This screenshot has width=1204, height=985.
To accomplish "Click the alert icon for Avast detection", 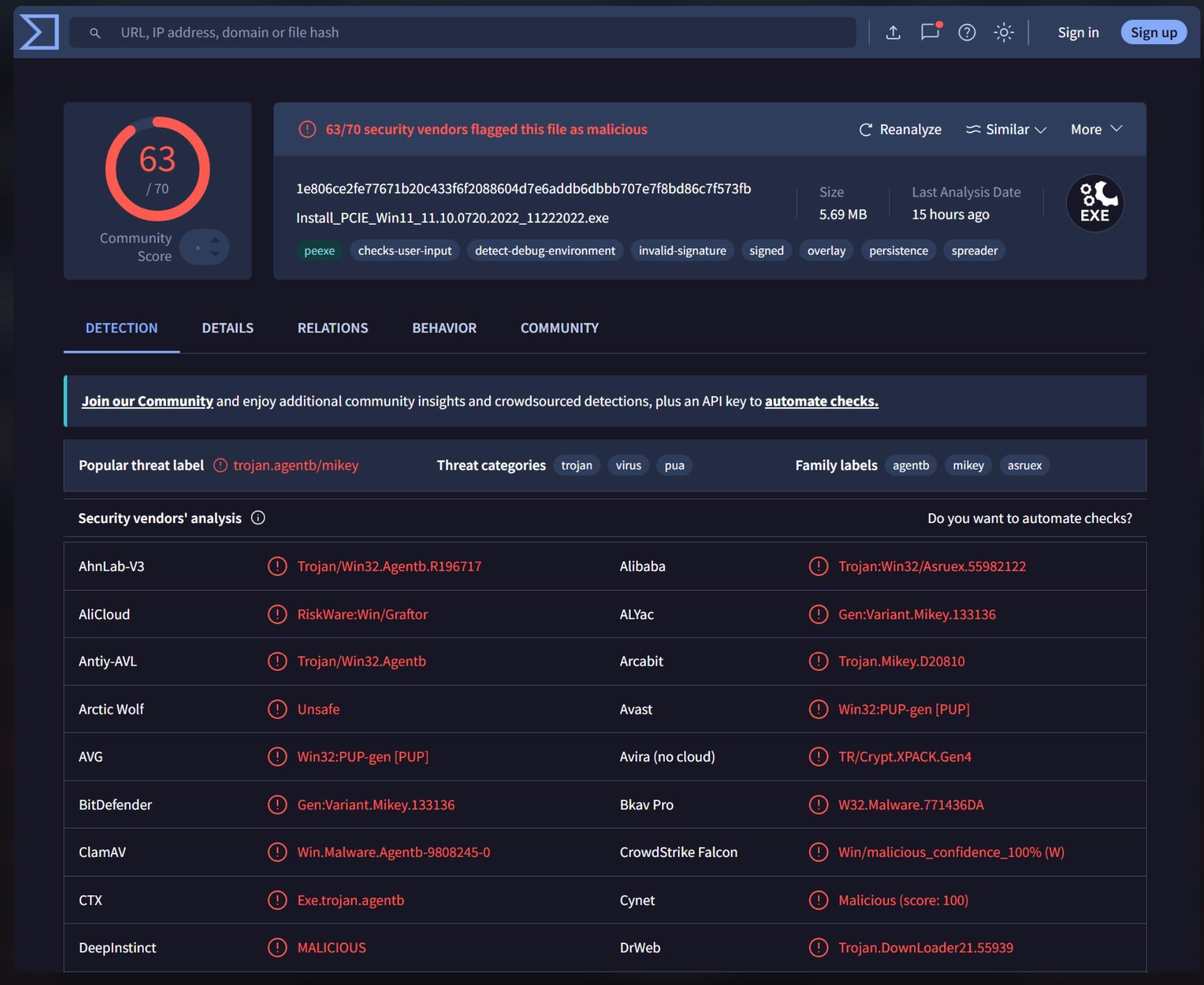I will point(819,709).
